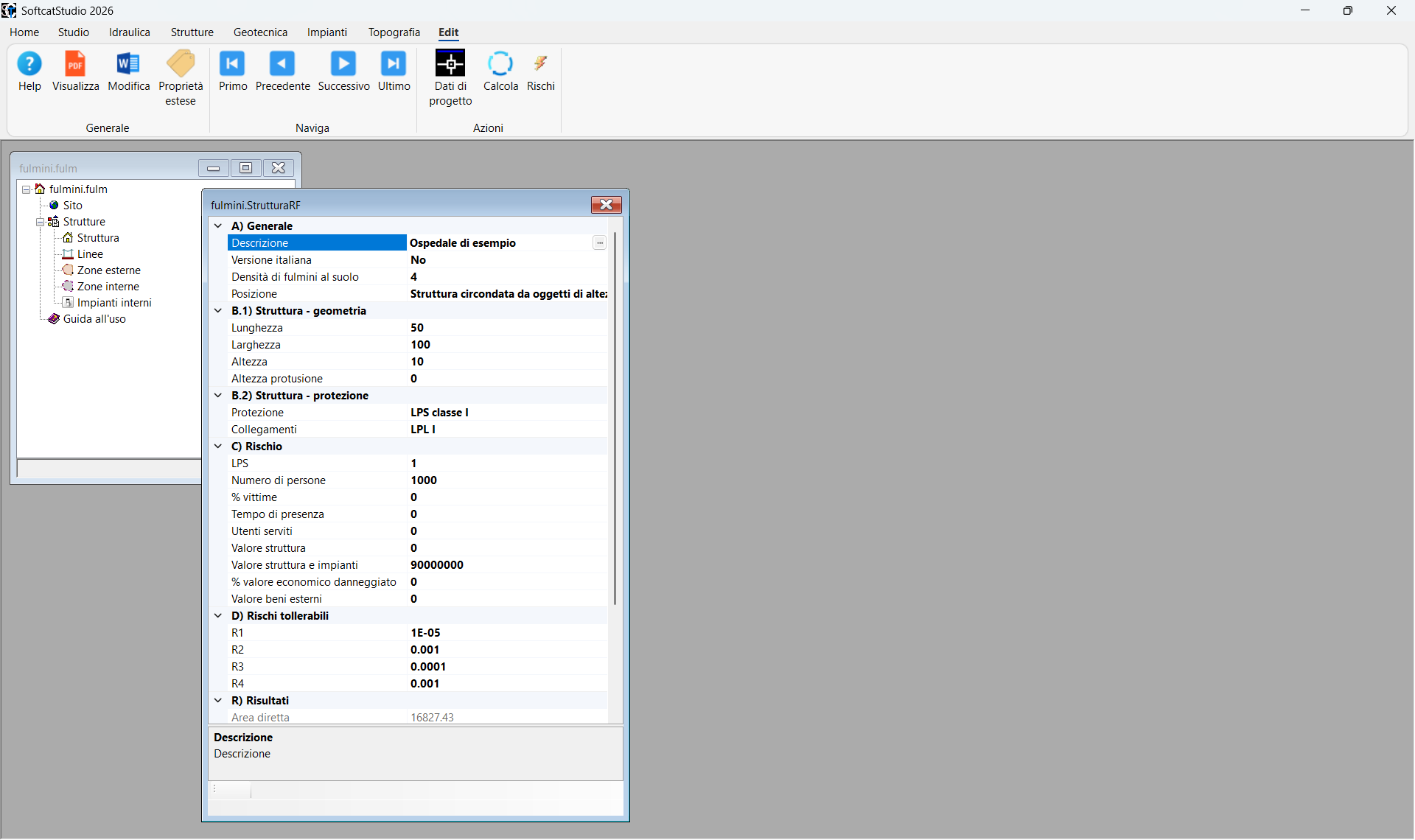The image size is (1415, 840).
Task: Select Sito node in tree
Action: [x=72, y=206]
